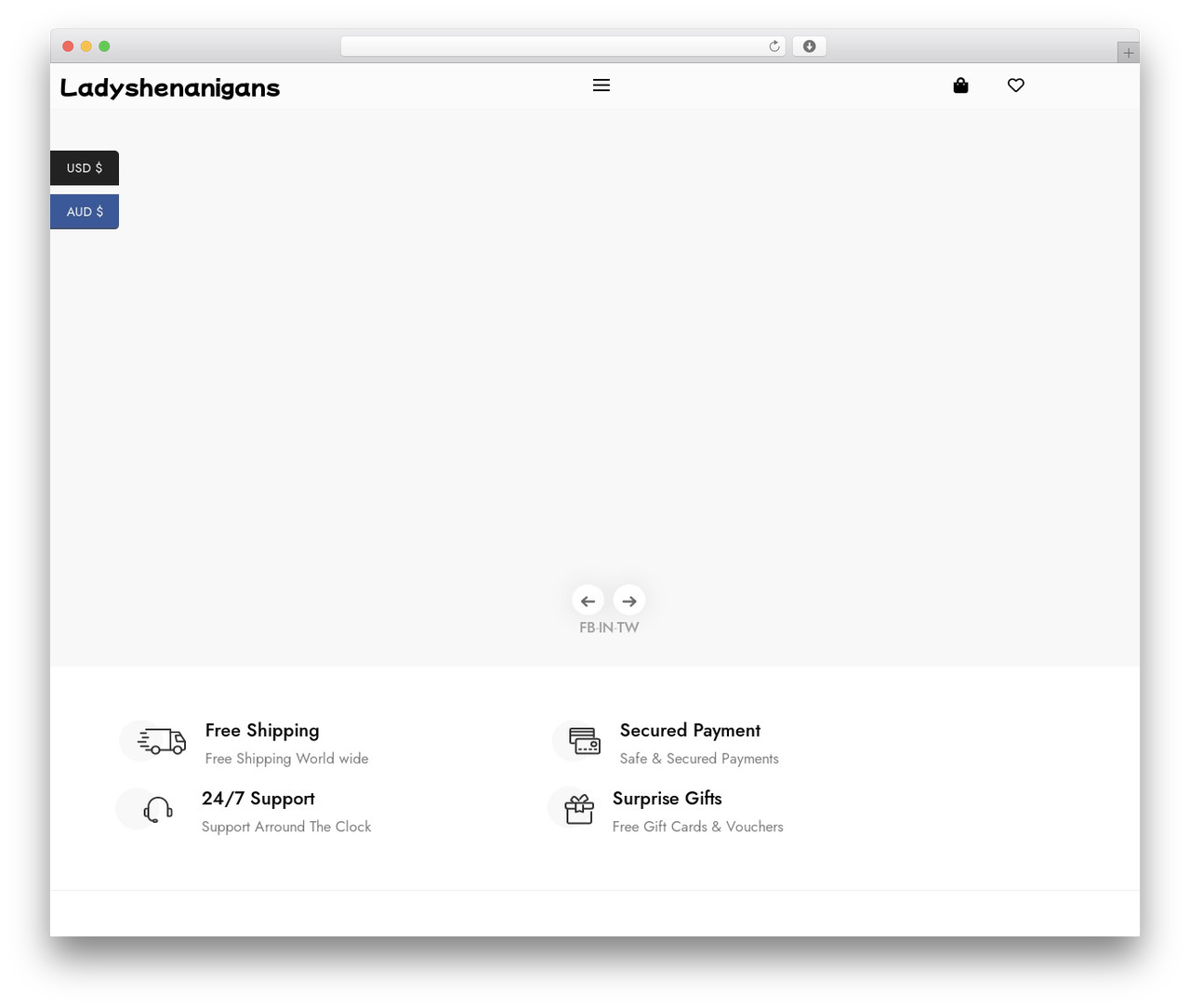Viewport: 1190px width, 1008px height.
Task: Switch currency to AUD $
Action: click(x=85, y=212)
